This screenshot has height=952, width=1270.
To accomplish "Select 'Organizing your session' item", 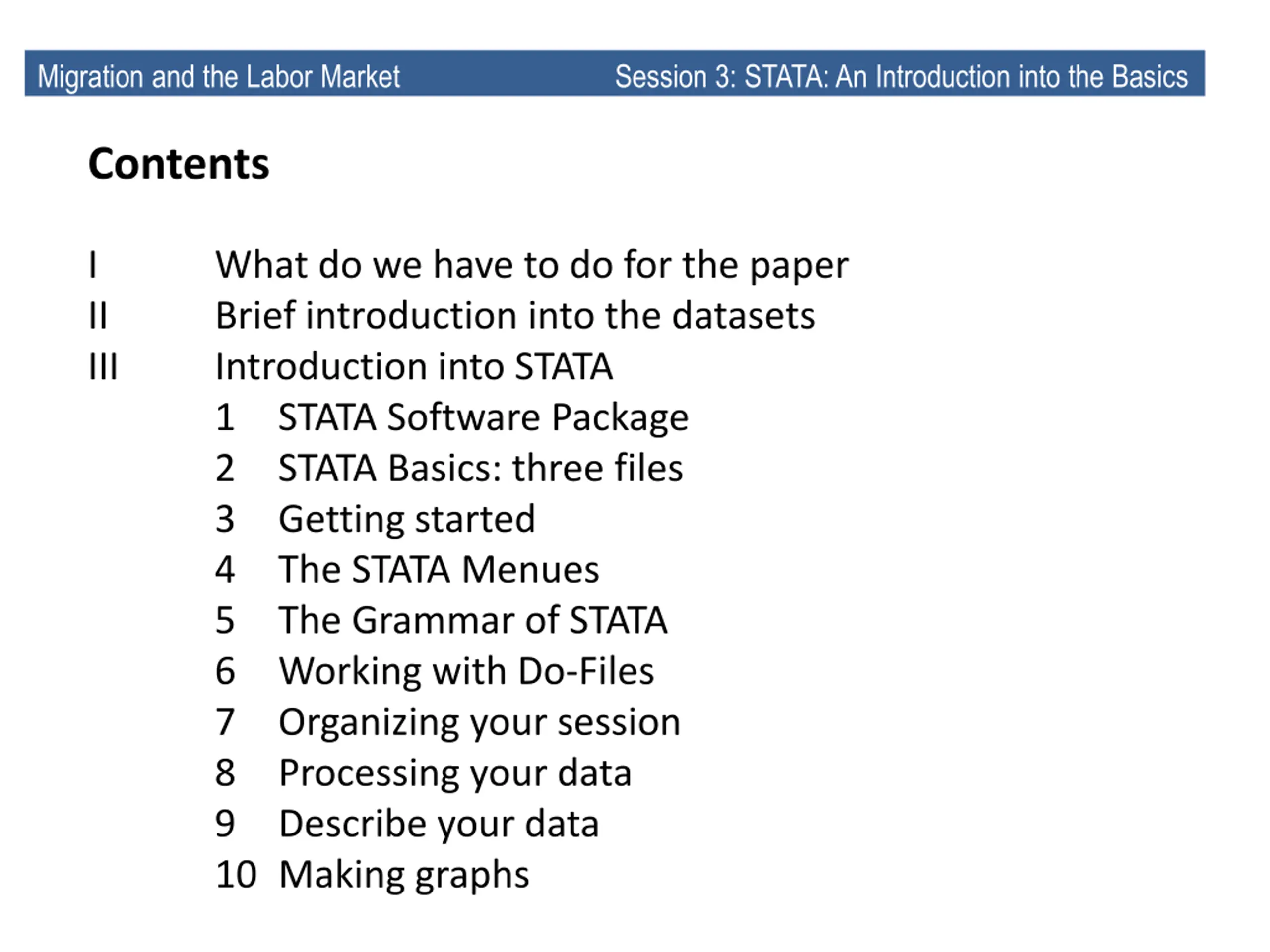I will tap(479, 723).
